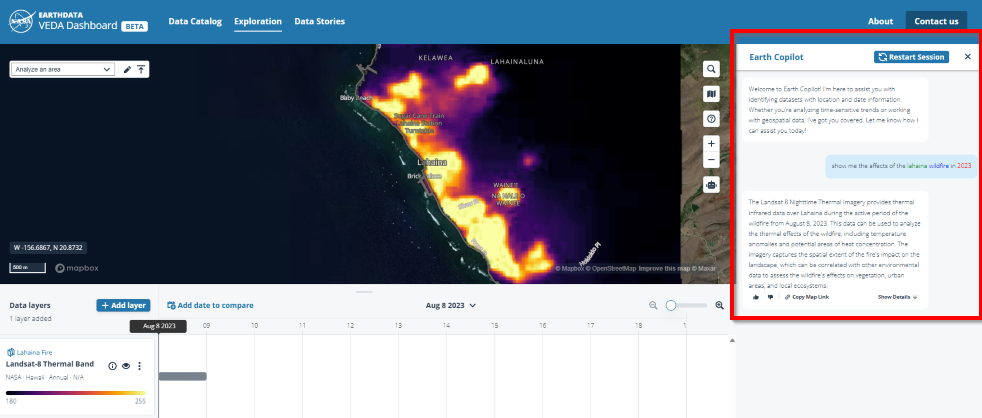Open Landsat-8 layer three-dot options menu

140,366
